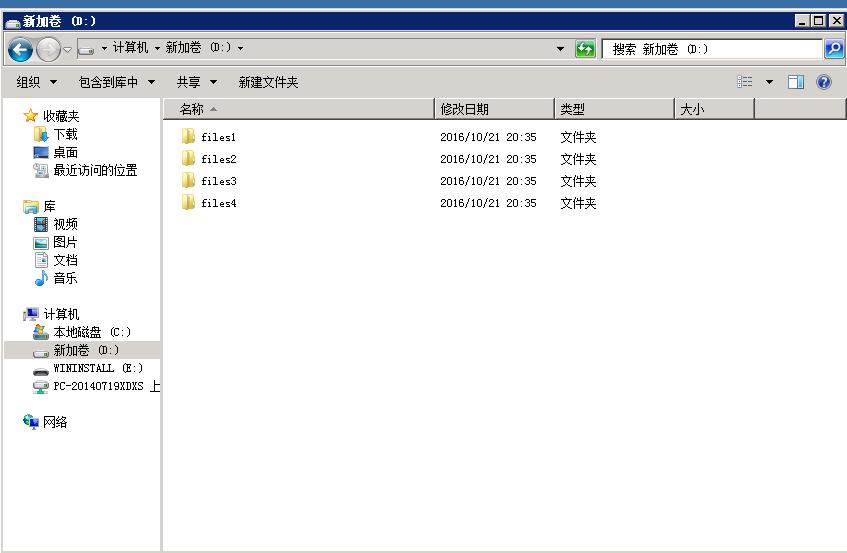Click the Forward navigation arrow

[x=49, y=50]
